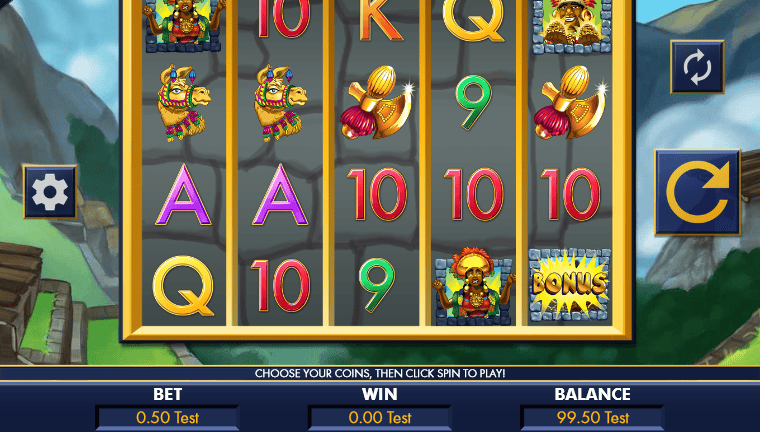
Task: Click the golden axe symbol on the third reel
Action: click(377, 102)
